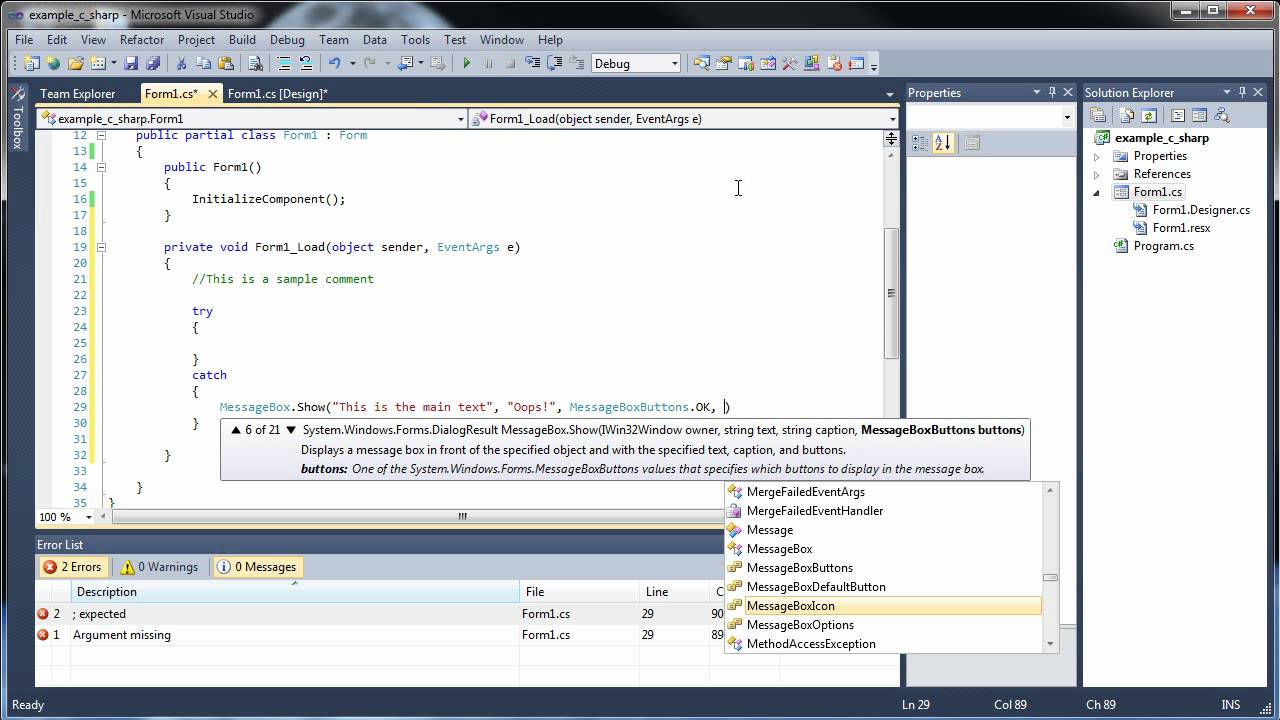Open the Toolbox side tab
1280x720 pixels.
(17, 118)
